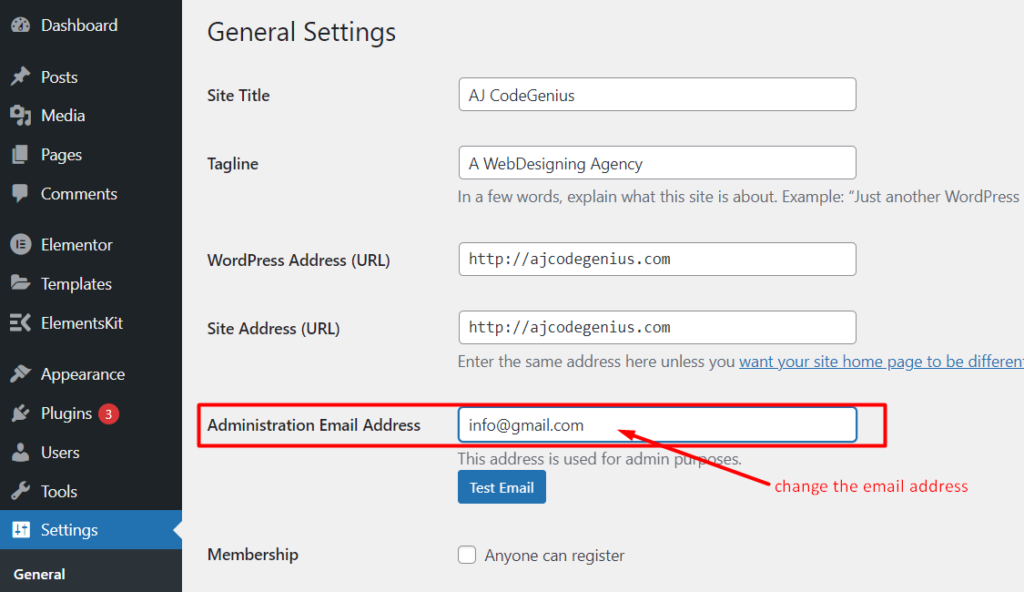1024x592 pixels.
Task: Click the Administration Email Address label
Action: (x=314, y=425)
